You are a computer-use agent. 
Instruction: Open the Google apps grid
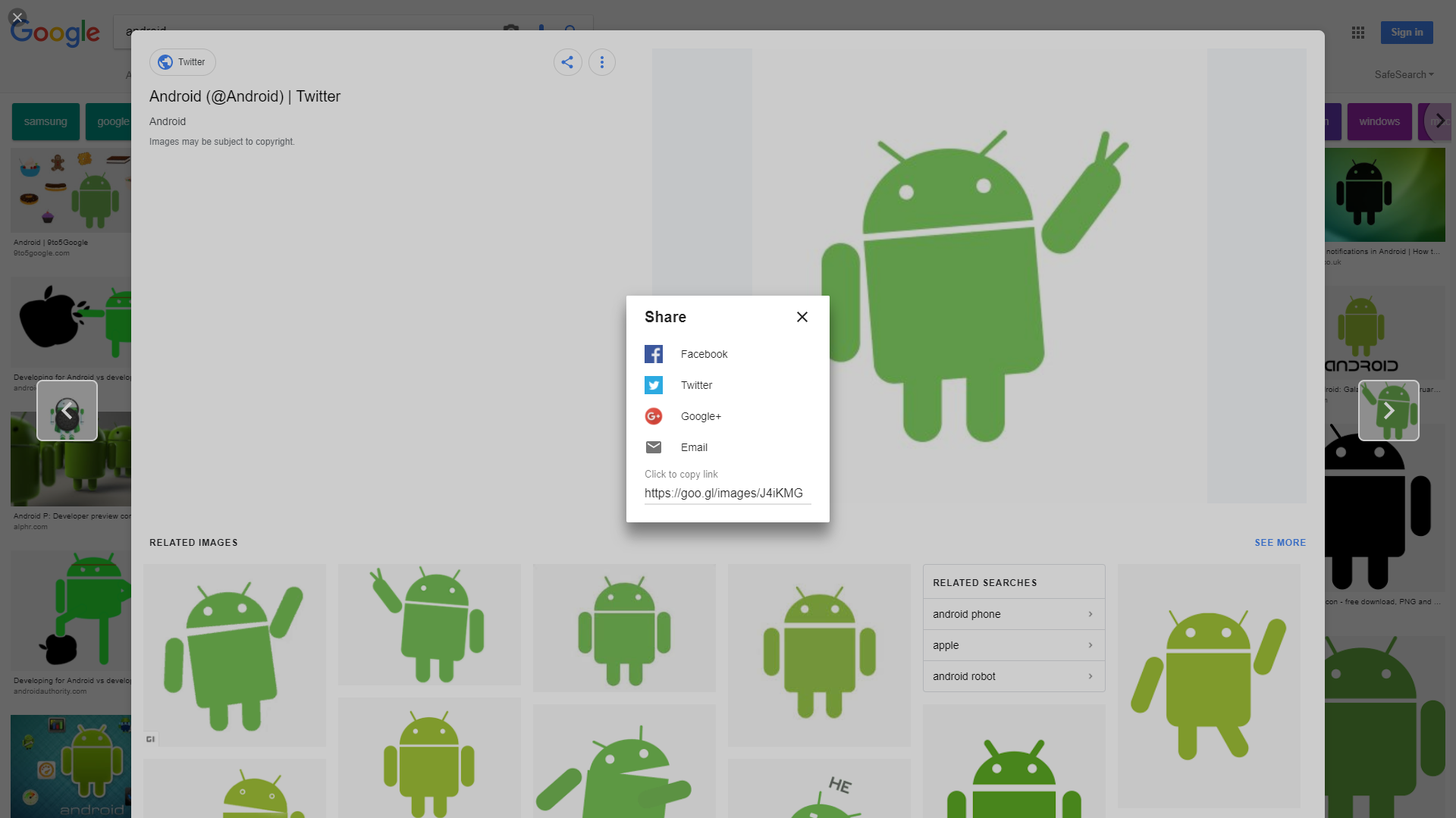pos(1357,33)
